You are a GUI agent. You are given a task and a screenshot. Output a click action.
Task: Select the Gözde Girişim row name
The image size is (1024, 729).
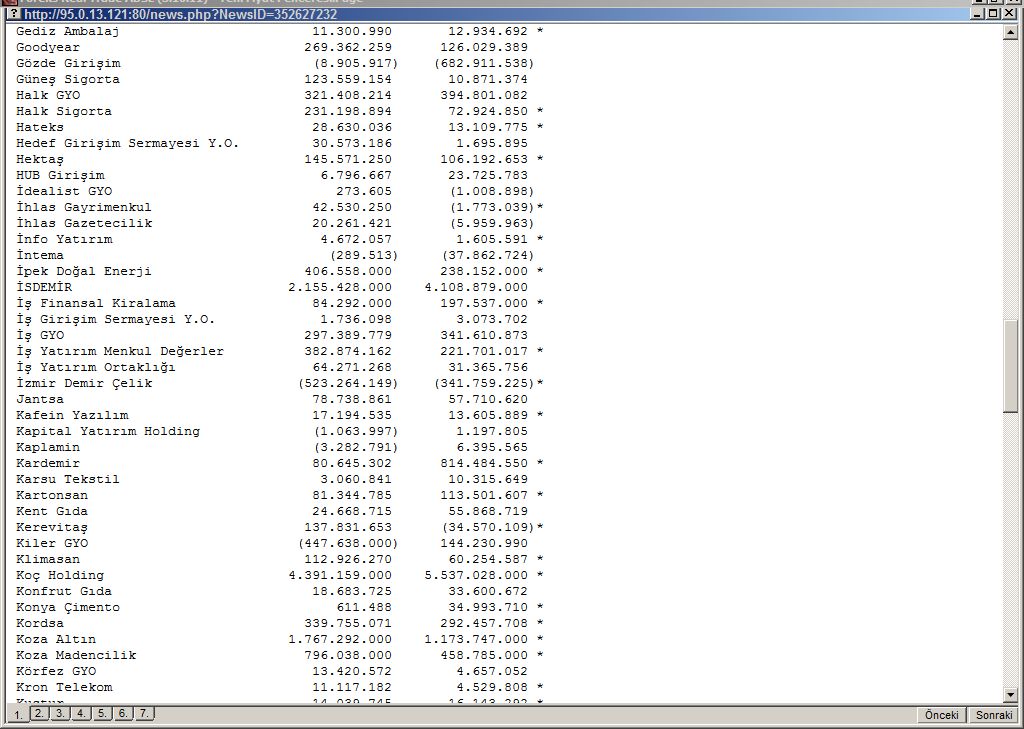[x=69, y=63]
